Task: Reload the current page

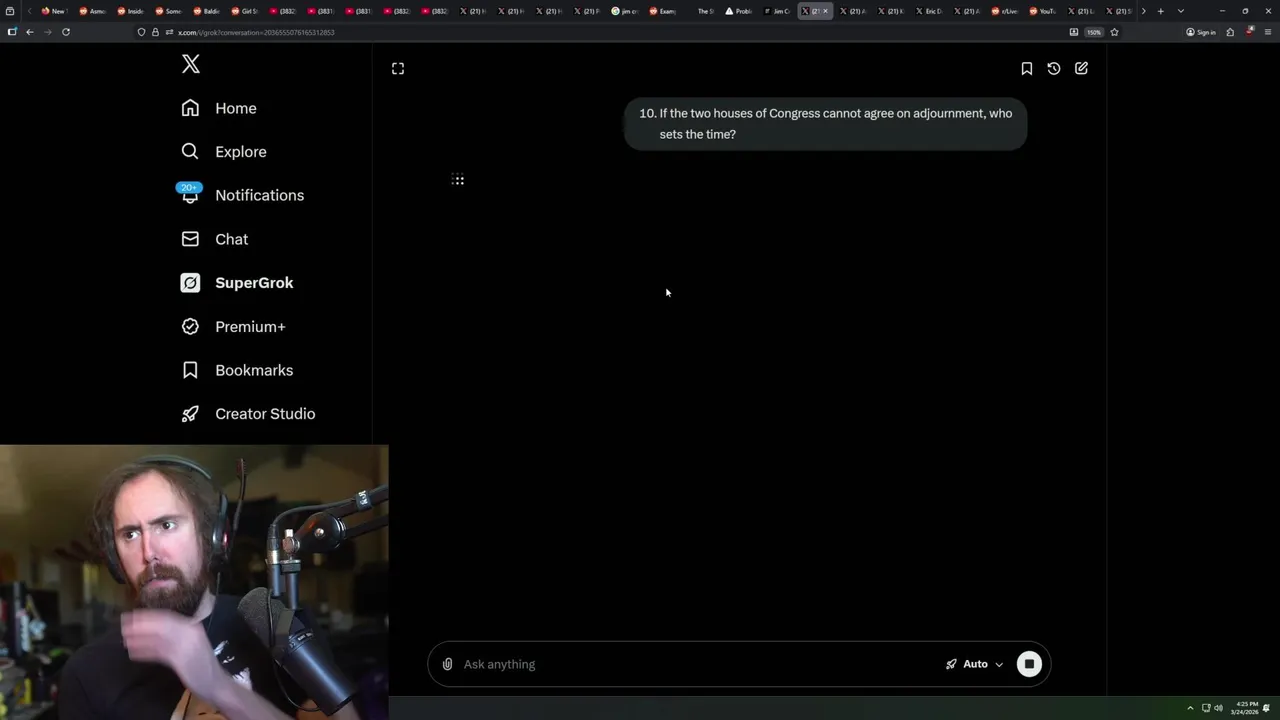Action: click(x=66, y=32)
